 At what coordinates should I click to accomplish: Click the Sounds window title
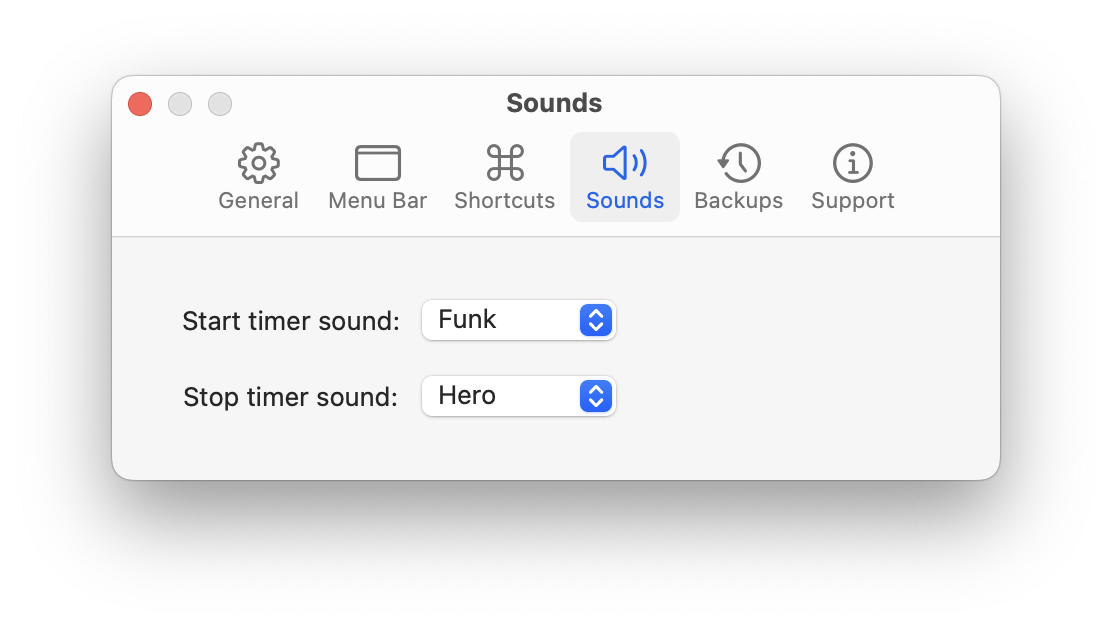(x=554, y=103)
